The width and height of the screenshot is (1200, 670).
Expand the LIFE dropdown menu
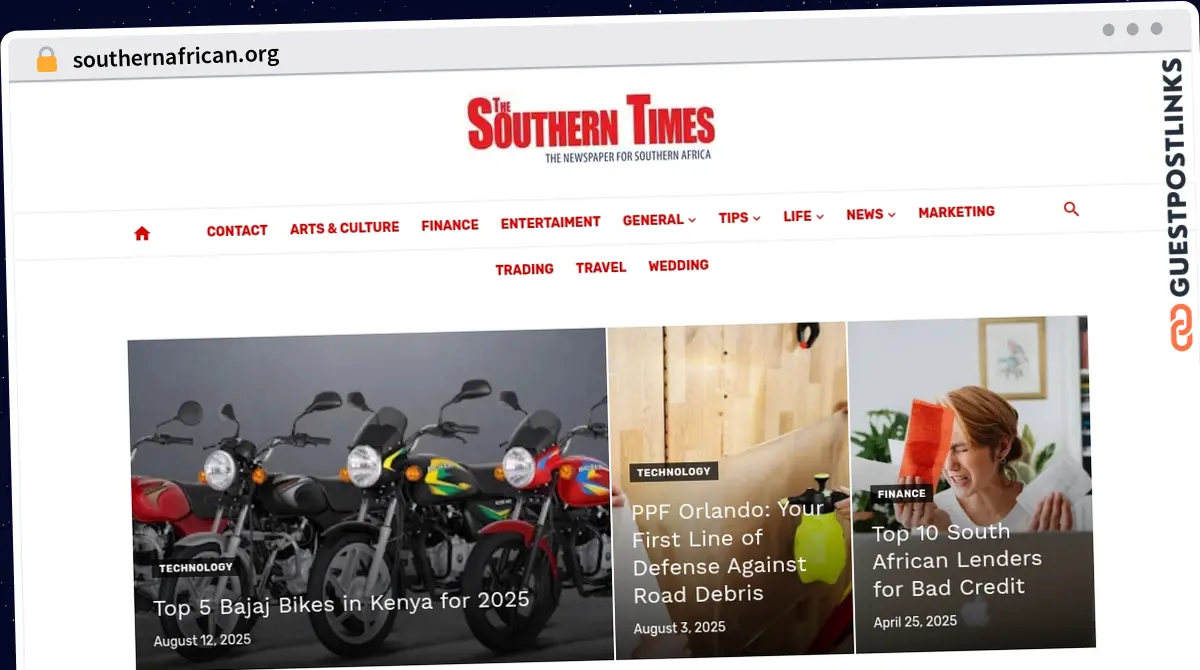coord(803,216)
